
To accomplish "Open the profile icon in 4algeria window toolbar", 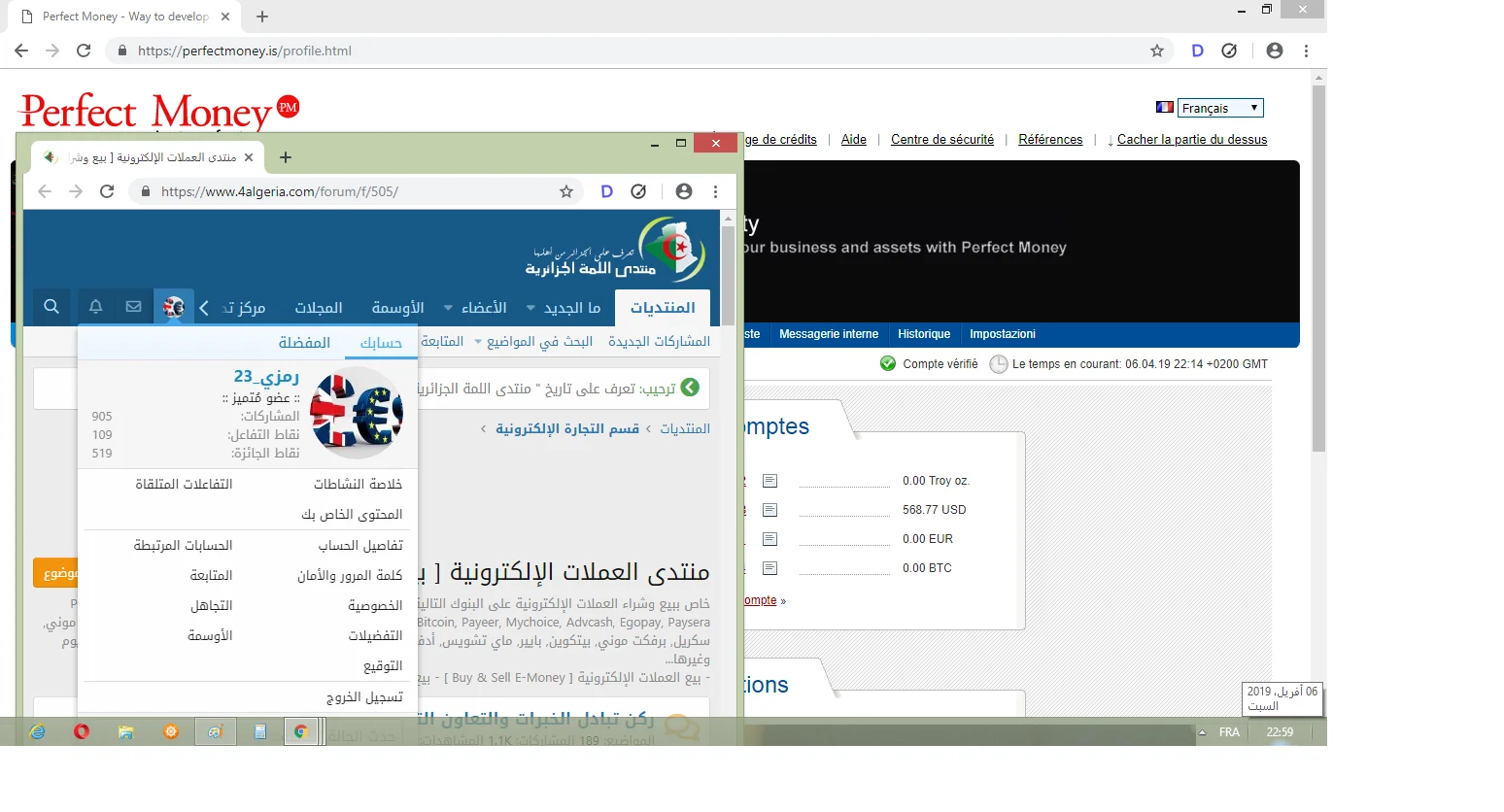I will click(x=684, y=191).
